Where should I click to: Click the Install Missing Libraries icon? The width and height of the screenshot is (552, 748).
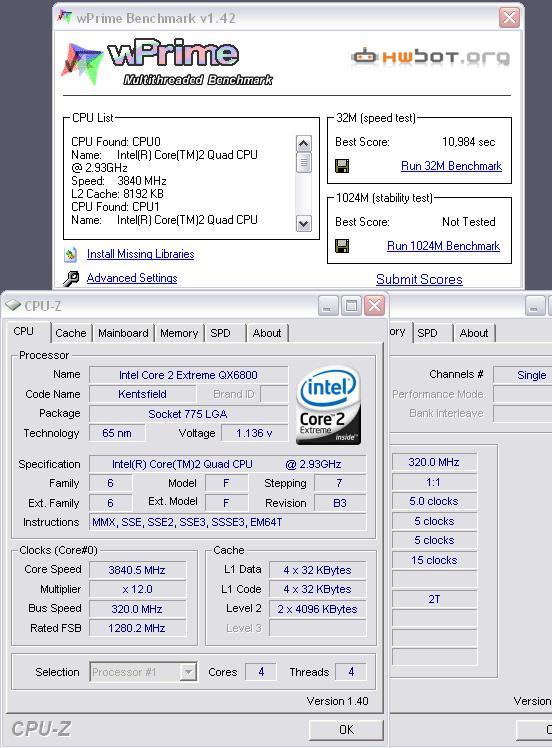[71, 254]
